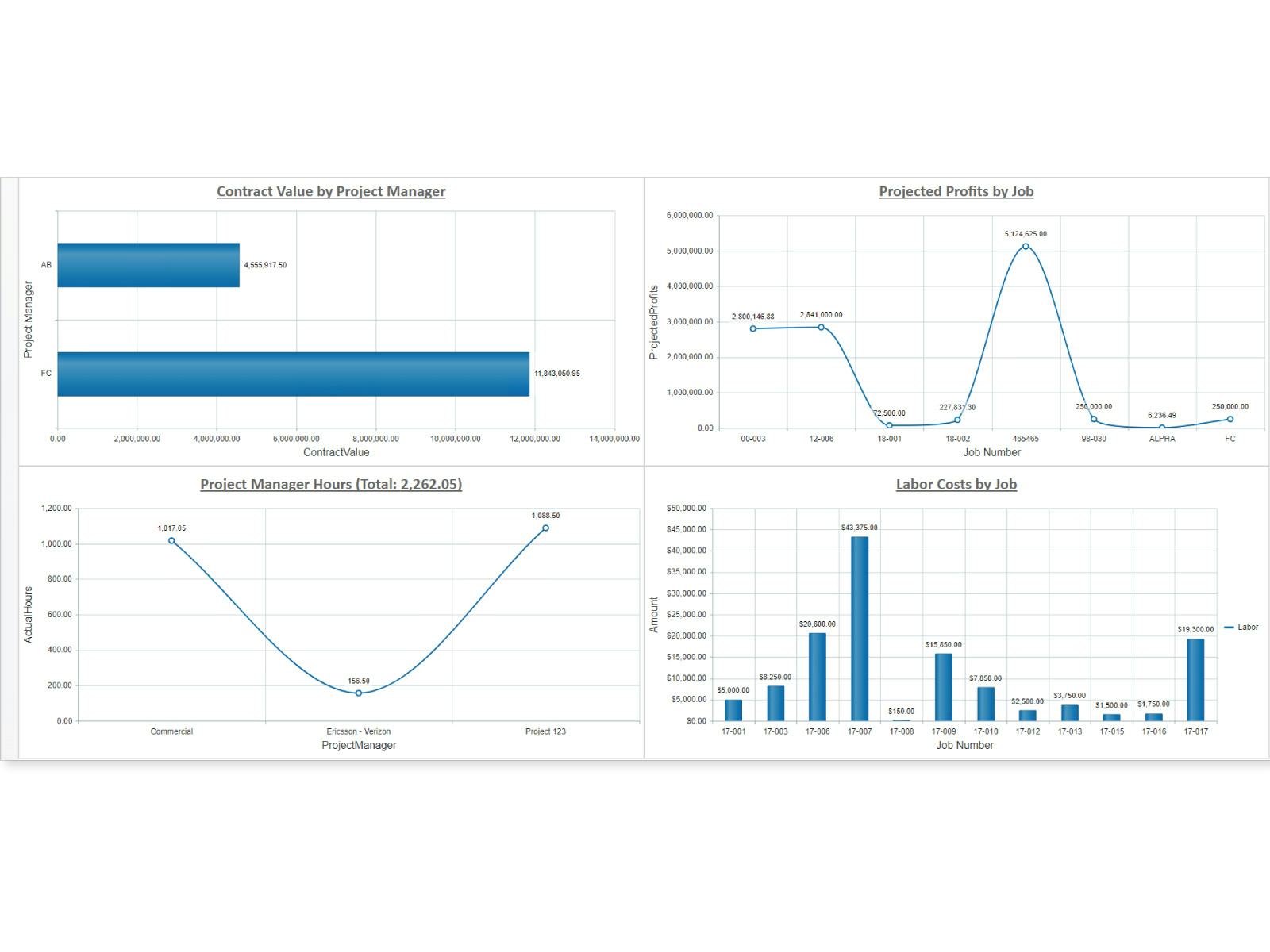Select the 17-017 labor cost bar

click(1195, 680)
